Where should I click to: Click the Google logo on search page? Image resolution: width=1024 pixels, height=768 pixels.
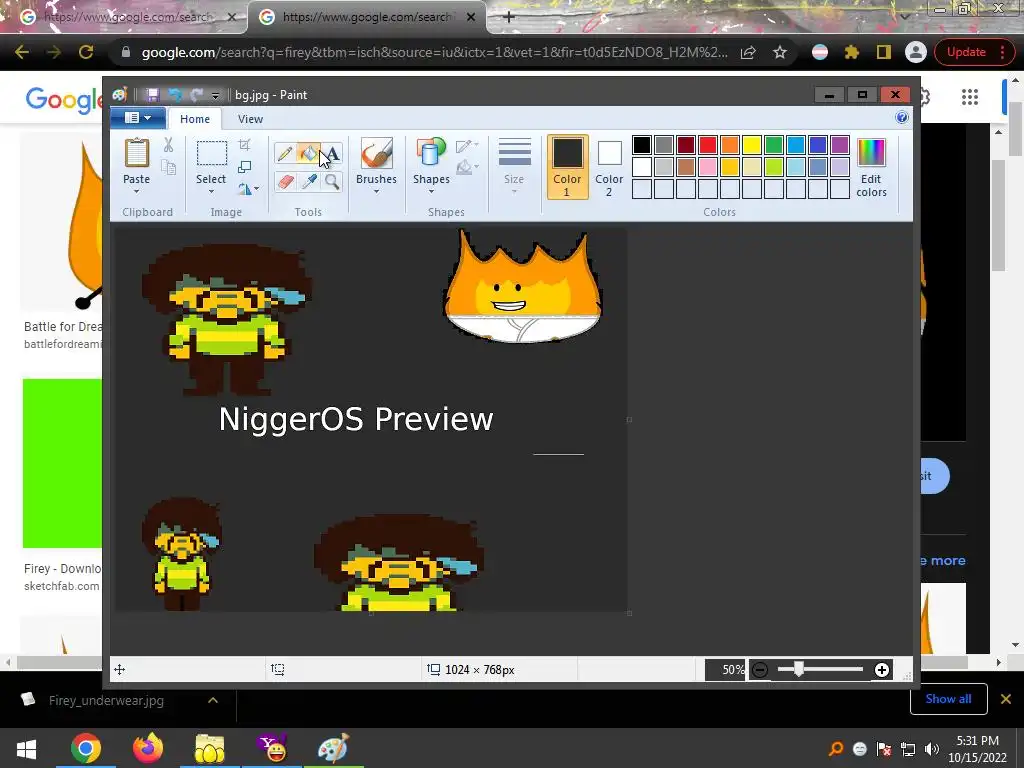(64, 100)
